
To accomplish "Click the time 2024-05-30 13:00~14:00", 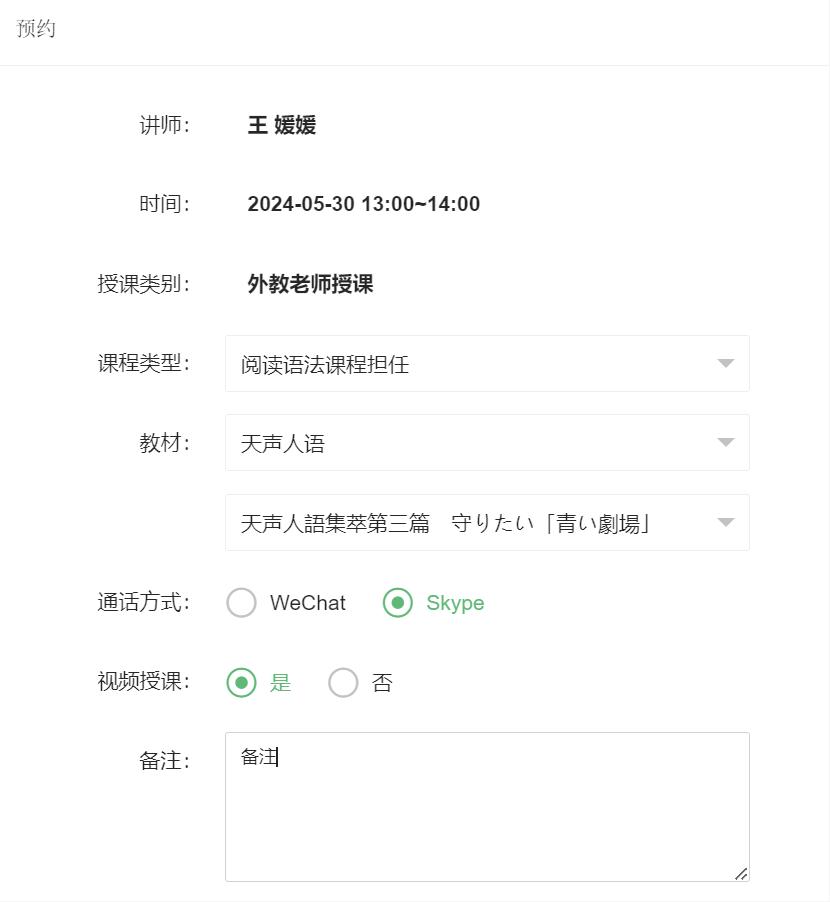I will [364, 204].
